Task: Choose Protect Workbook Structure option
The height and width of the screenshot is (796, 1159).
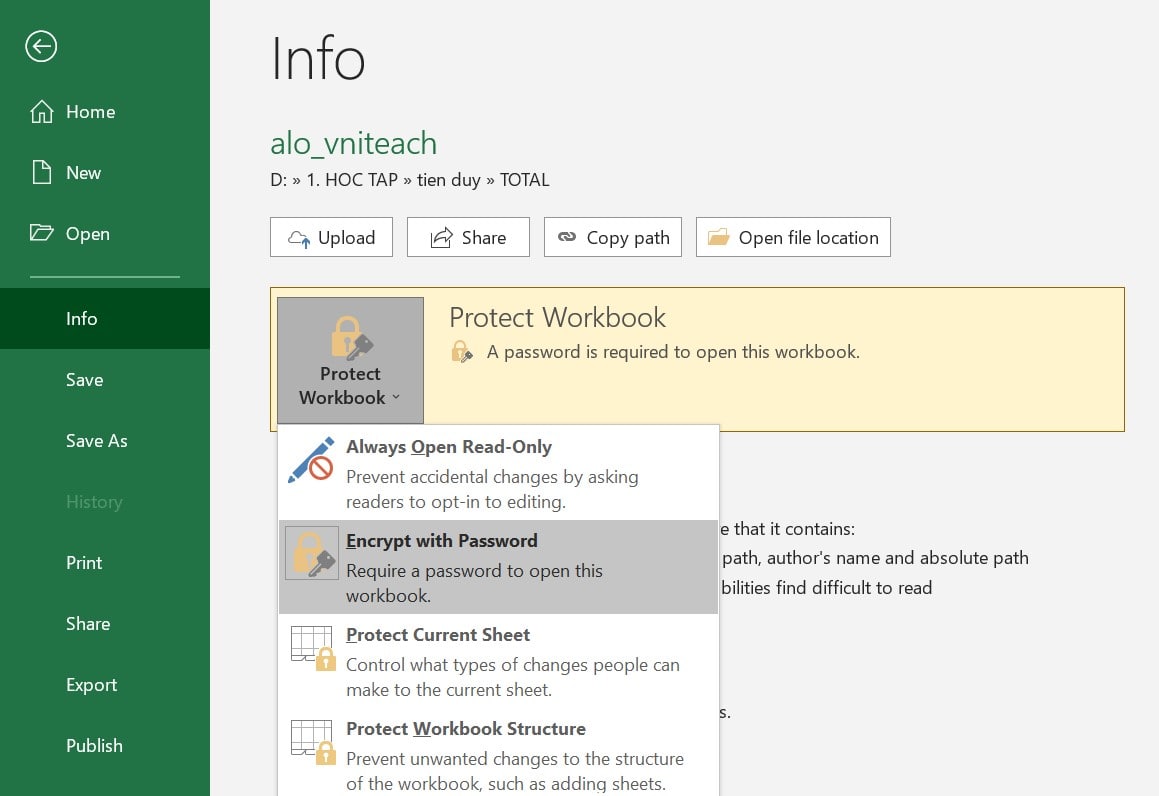Action: coord(498,753)
